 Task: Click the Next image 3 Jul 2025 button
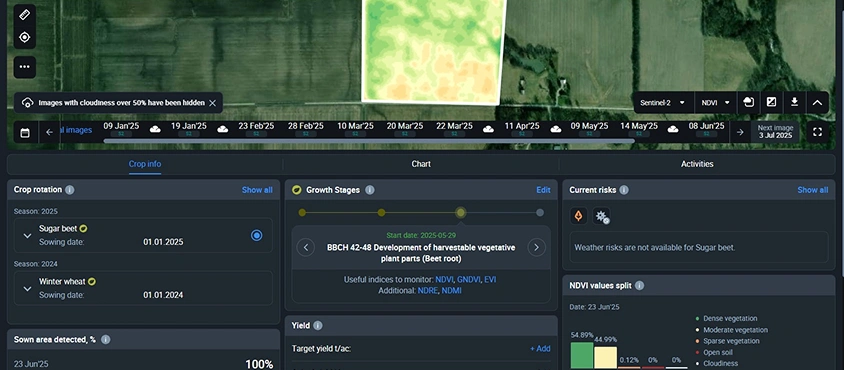coord(775,132)
